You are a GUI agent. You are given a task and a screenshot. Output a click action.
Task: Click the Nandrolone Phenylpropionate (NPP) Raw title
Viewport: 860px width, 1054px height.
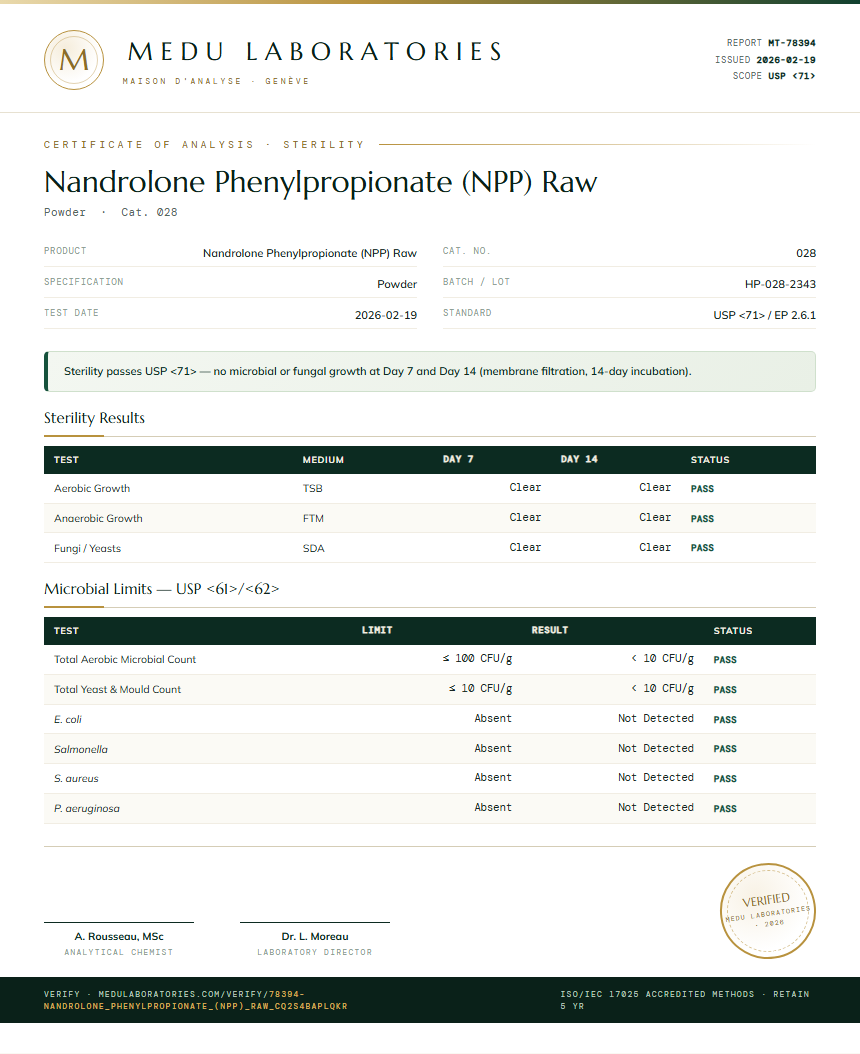(x=320, y=182)
